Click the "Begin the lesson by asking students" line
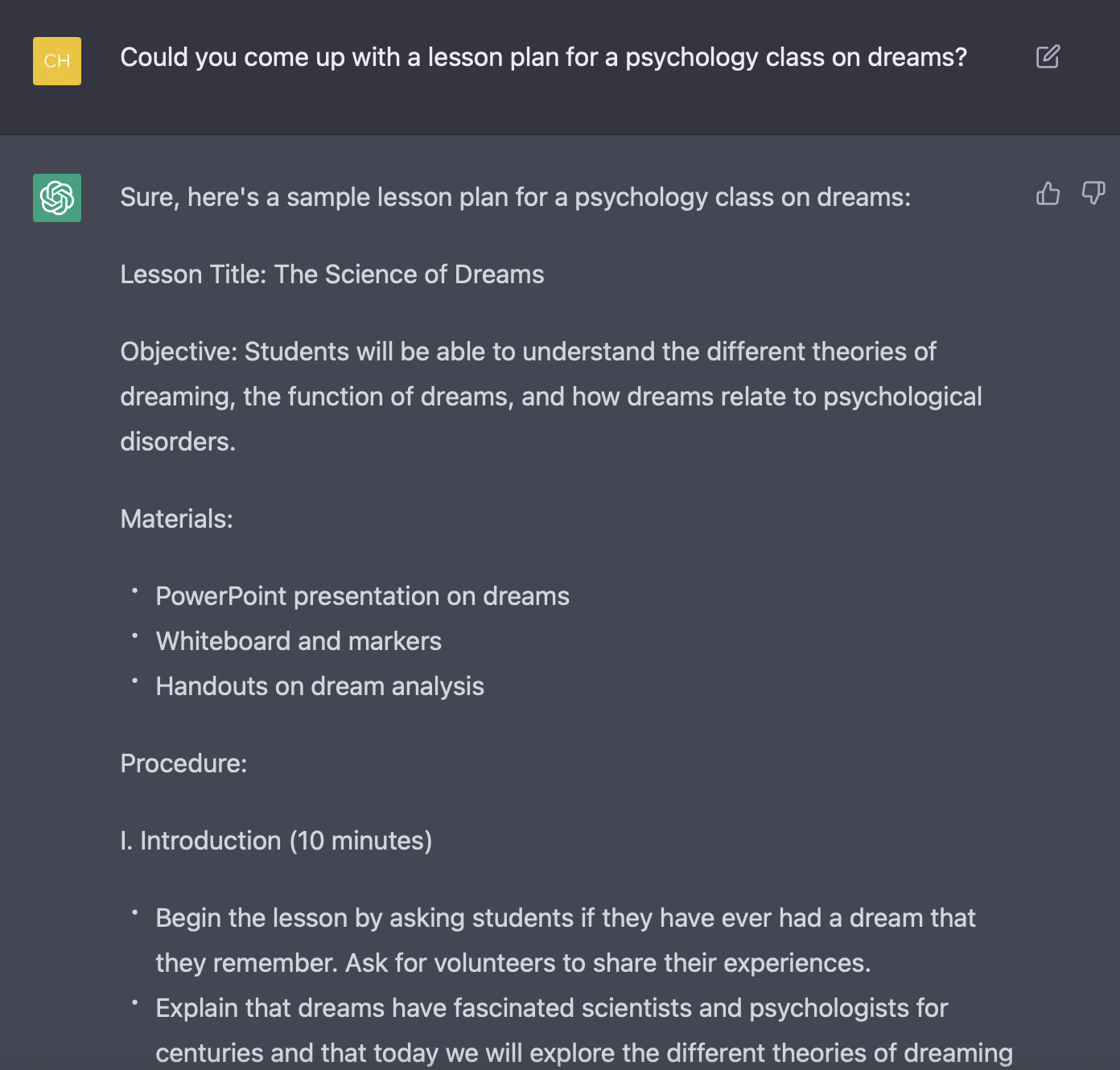The image size is (1120, 1070). (566, 918)
